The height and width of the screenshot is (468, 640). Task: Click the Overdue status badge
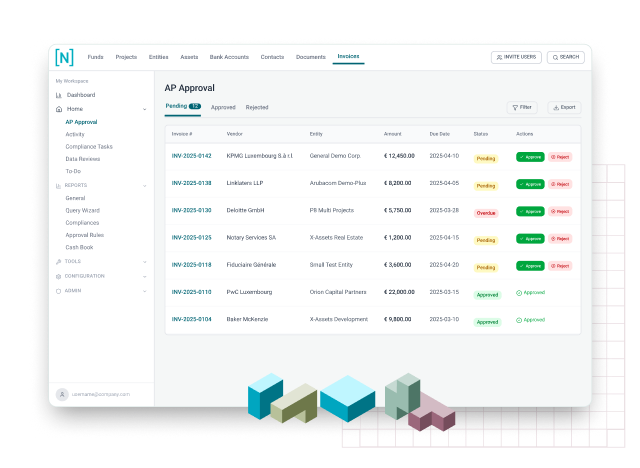point(486,213)
